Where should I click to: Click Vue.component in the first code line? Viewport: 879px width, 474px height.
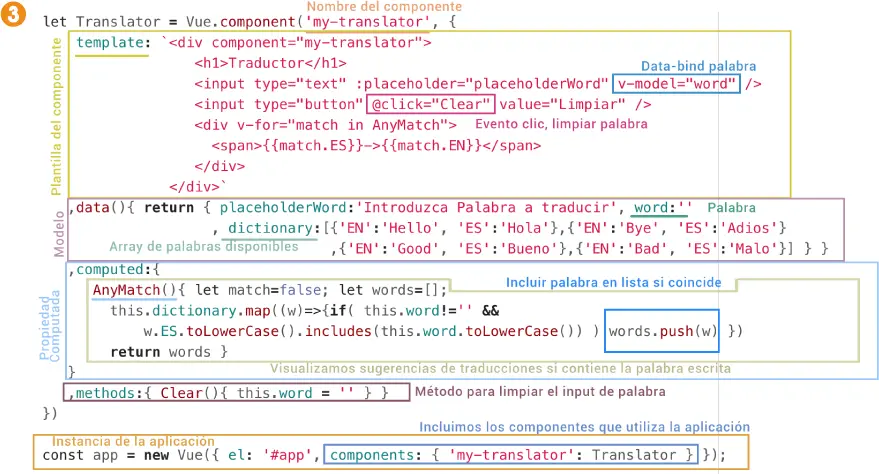click(240, 22)
